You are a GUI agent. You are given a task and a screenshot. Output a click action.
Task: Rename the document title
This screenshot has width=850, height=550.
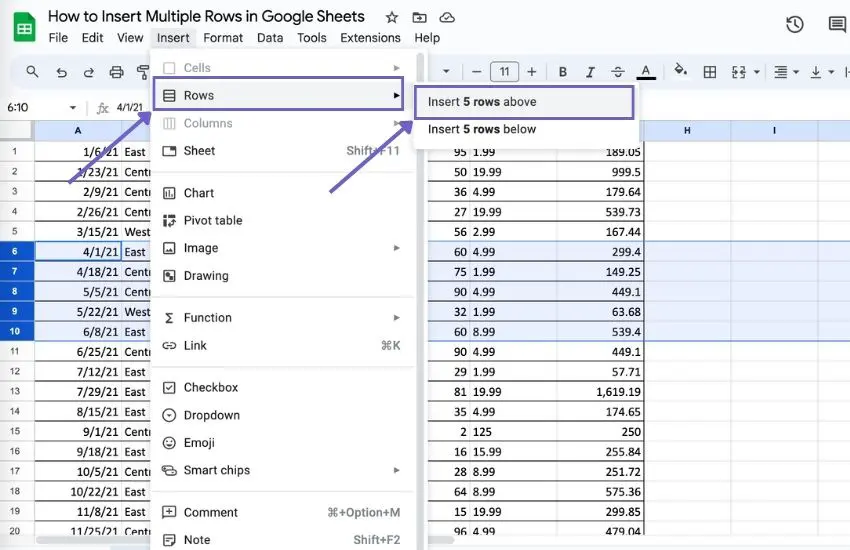coord(206,16)
